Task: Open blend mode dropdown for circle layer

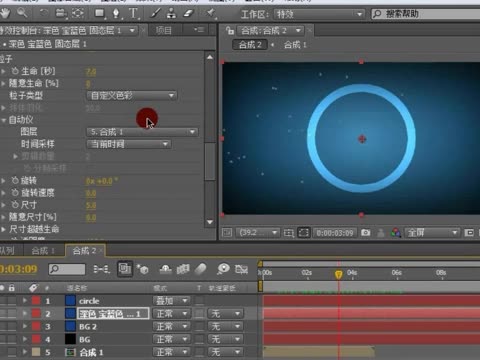Action: point(172,301)
